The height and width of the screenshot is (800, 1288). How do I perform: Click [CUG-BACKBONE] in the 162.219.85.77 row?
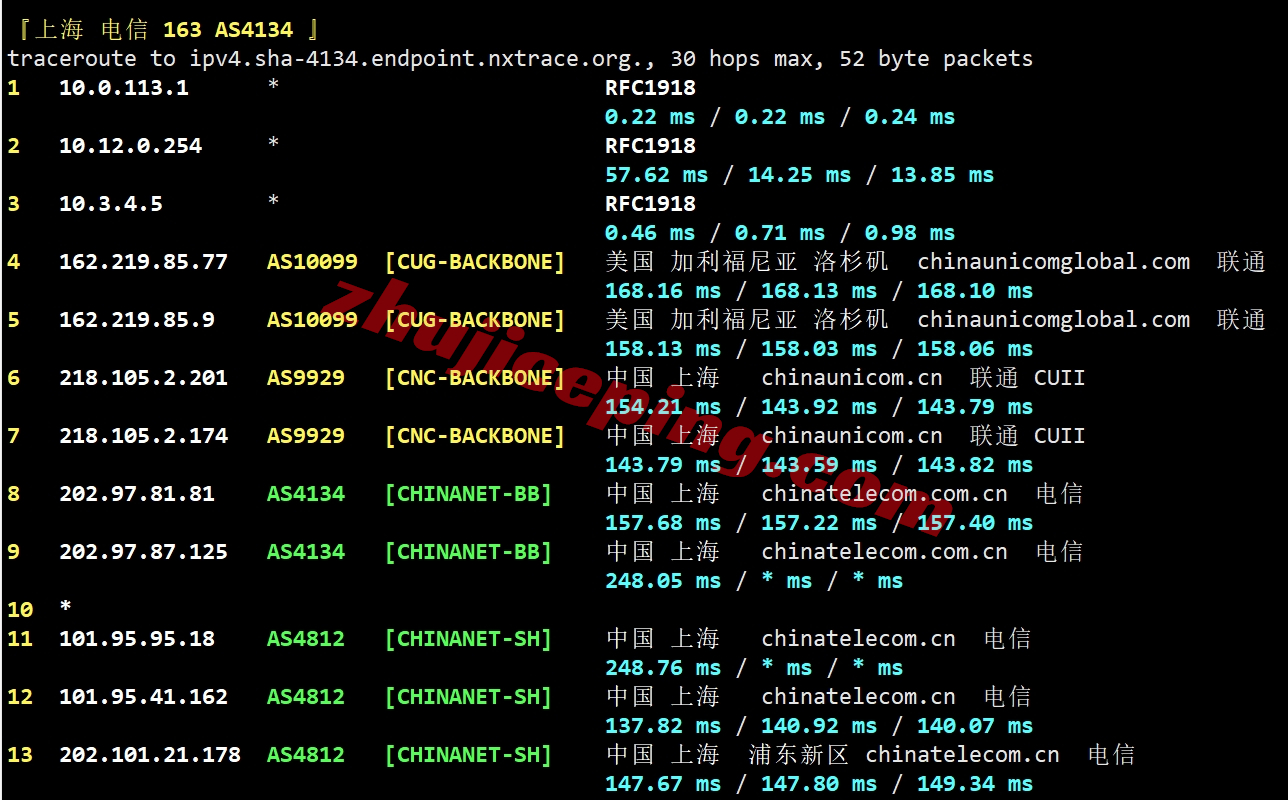click(x=475, y=262)
